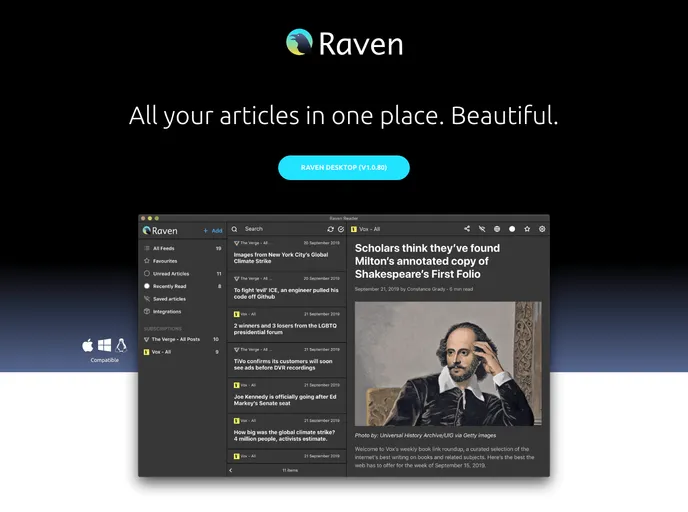Open settings with the gear icon
Viewport: 688px width, 512px height.
(542, 229)
